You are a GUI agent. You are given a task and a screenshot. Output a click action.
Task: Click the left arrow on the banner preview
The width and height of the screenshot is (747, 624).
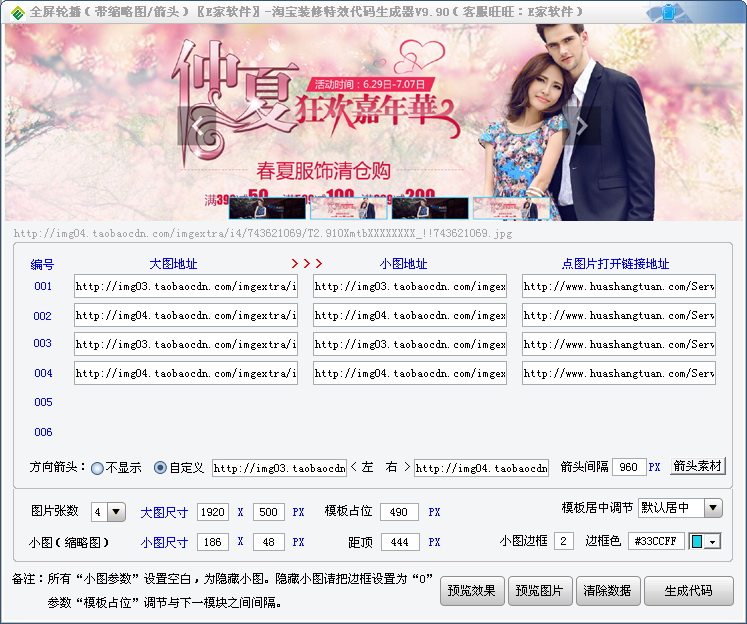click(197, 126)
